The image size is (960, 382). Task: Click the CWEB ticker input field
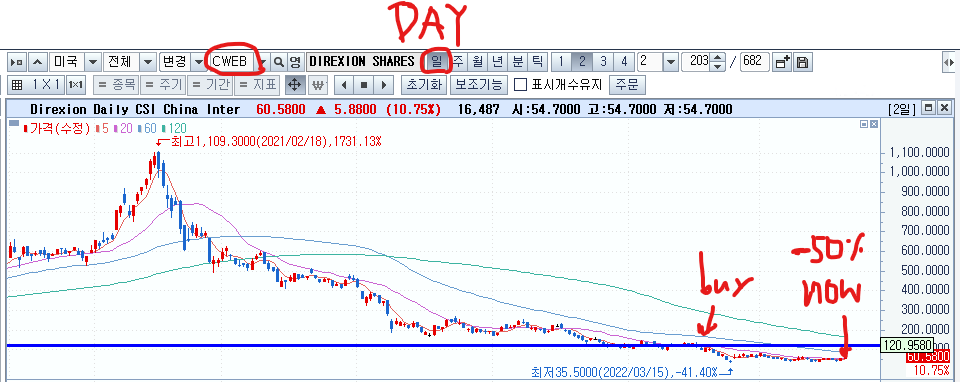coord(231,61)
